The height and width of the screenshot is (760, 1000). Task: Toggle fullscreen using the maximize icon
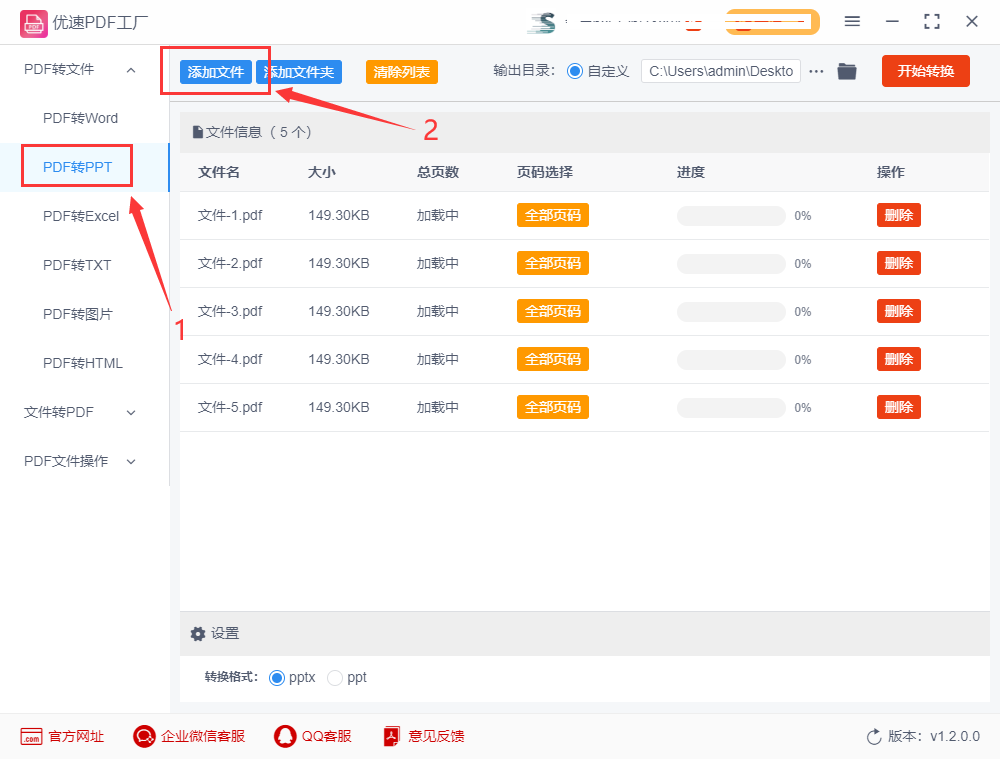(x=932, y=22)
